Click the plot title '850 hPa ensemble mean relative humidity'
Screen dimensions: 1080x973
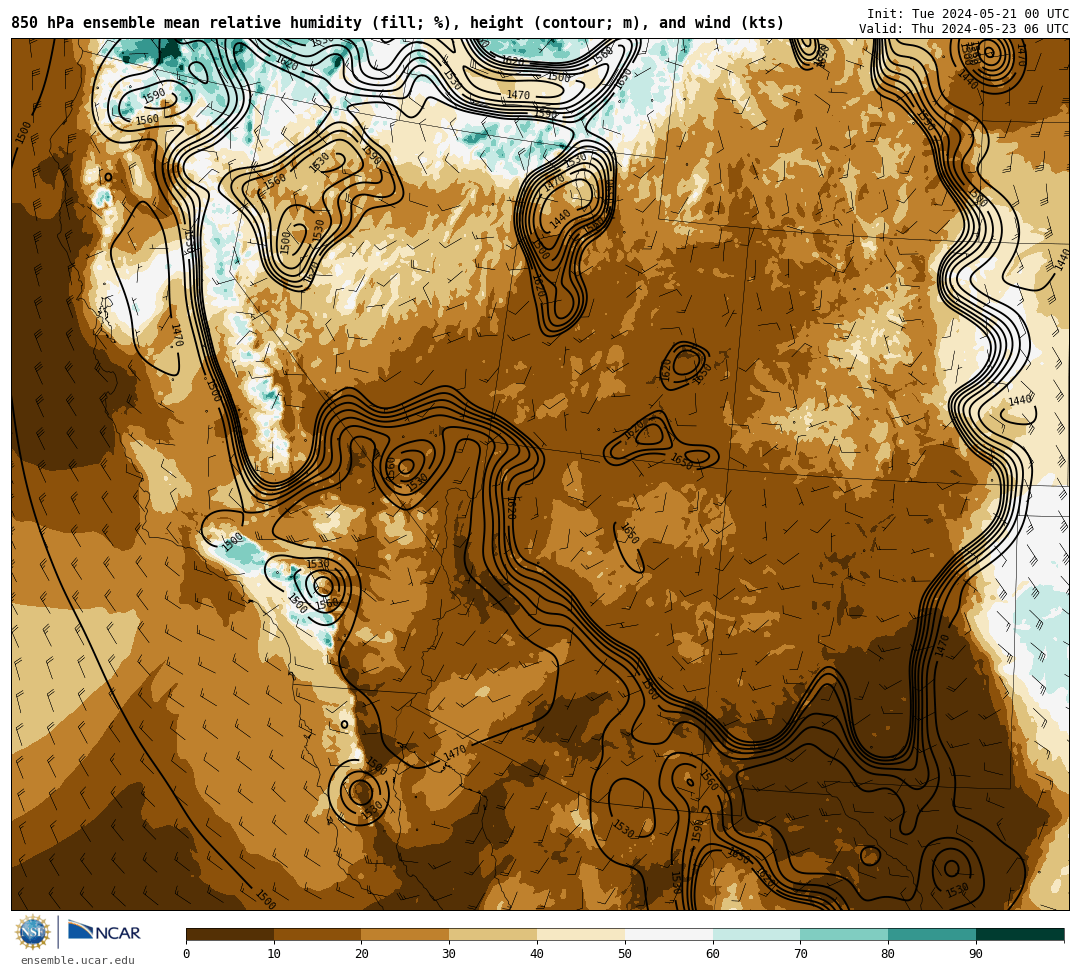pos(189,23)
